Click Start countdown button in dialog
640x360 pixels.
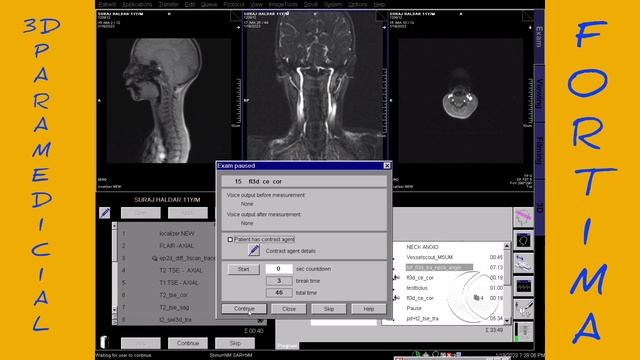tap(243, 269)
